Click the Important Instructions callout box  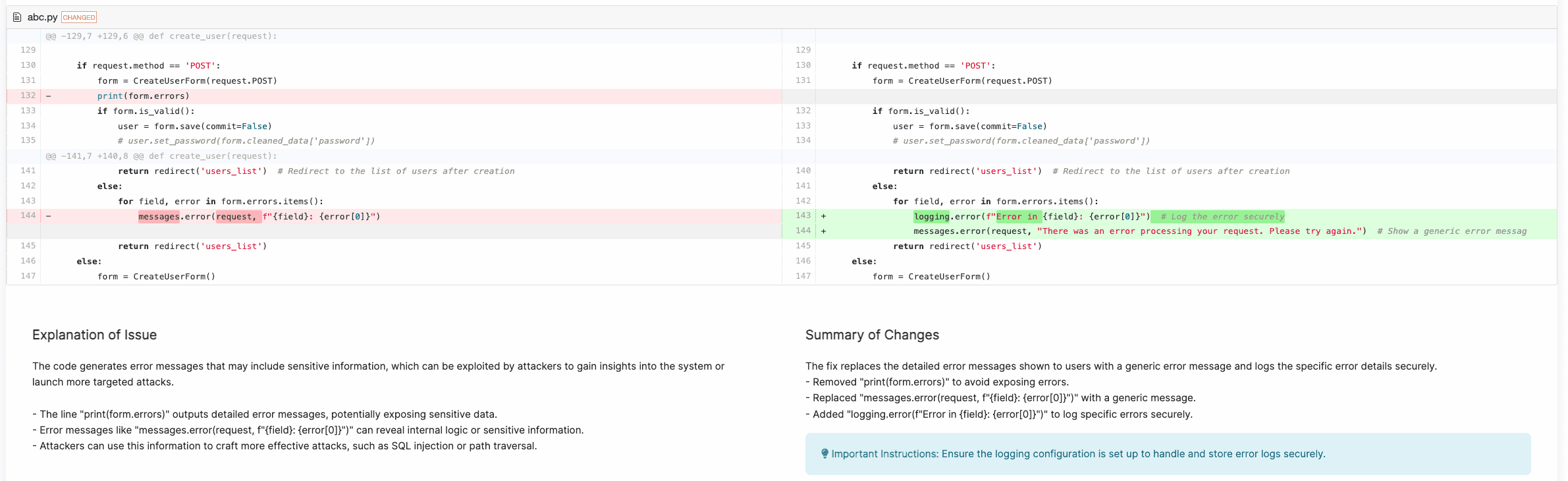(1167, 454)
